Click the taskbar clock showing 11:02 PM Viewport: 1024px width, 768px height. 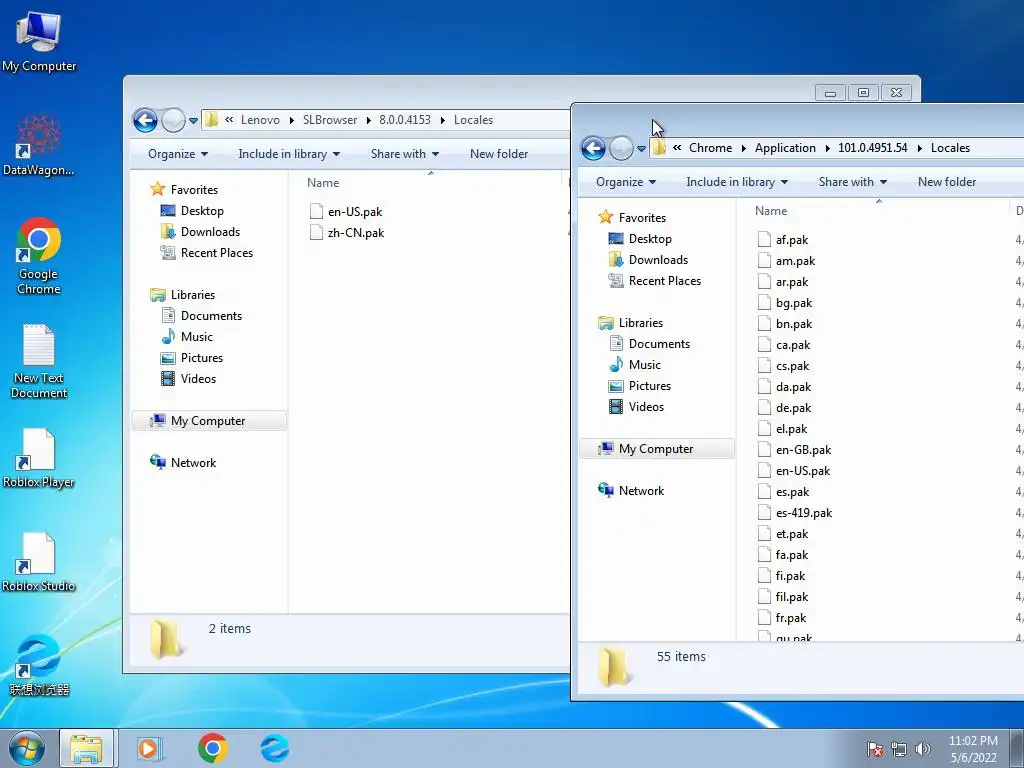coord(973,749)
